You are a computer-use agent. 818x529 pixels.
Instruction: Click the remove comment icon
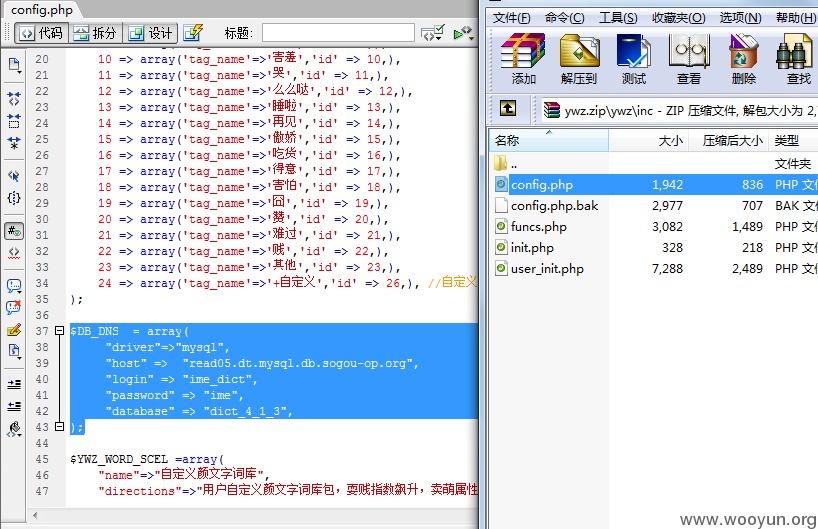(x=14, y=307)
